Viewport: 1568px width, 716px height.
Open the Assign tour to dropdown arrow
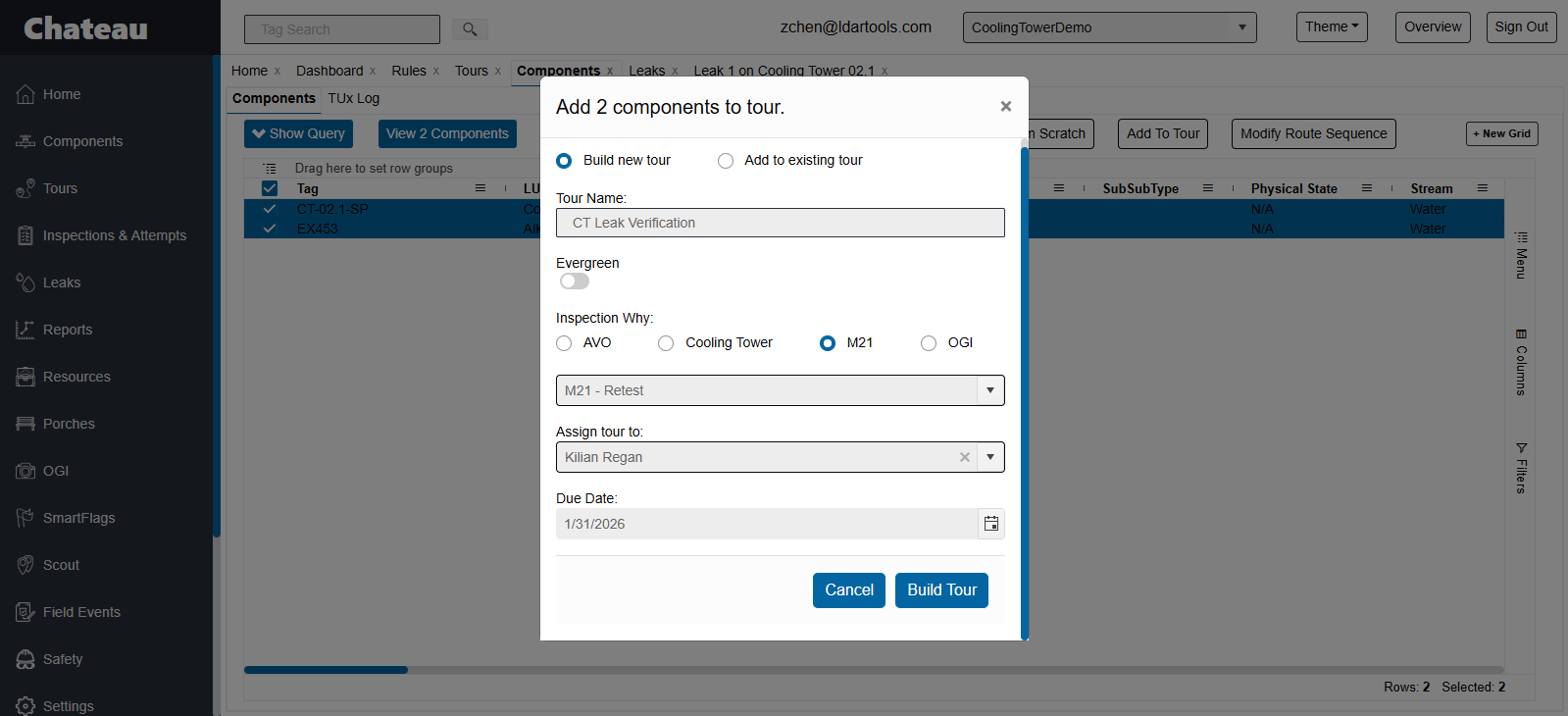click(x=990, y=457)
